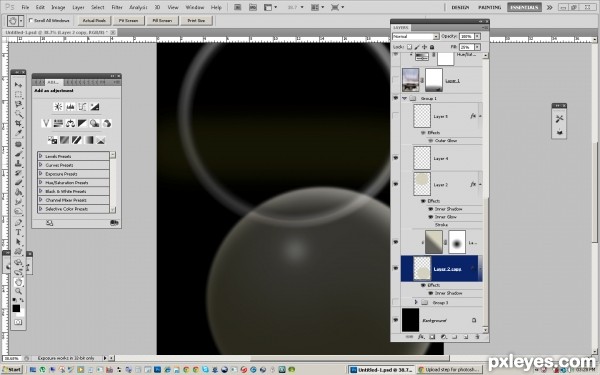
Task: Show the hidden Layer 5
Action: pyautogui.click(x=396, y=116)
